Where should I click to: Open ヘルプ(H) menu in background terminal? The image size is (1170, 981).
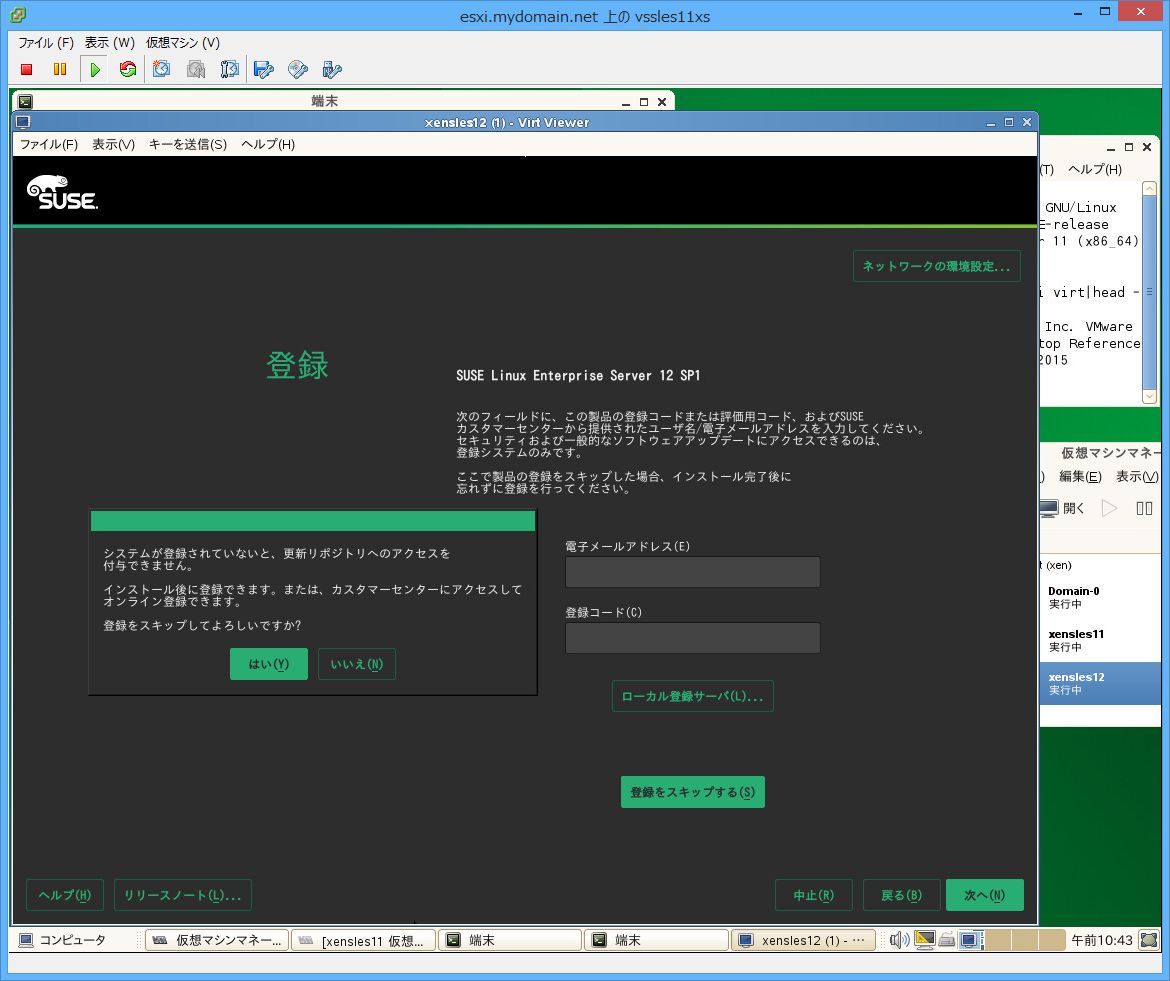coord(1095,169)
